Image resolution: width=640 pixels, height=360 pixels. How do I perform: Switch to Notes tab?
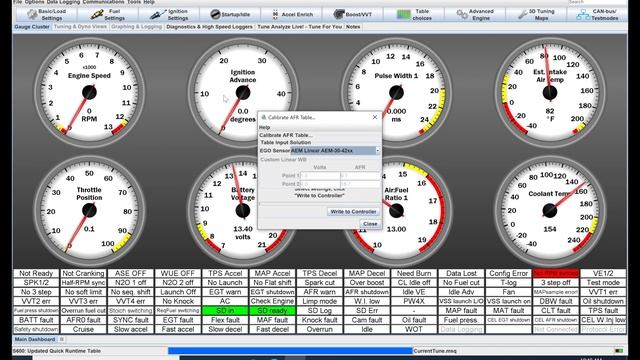(x=353, y=27)
